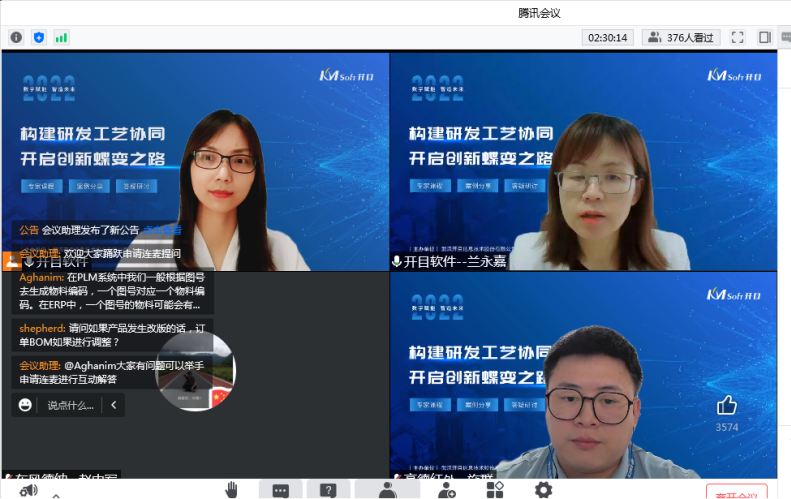
Task: Toggle fullscreen mode icon
Action: click(737, 37)
